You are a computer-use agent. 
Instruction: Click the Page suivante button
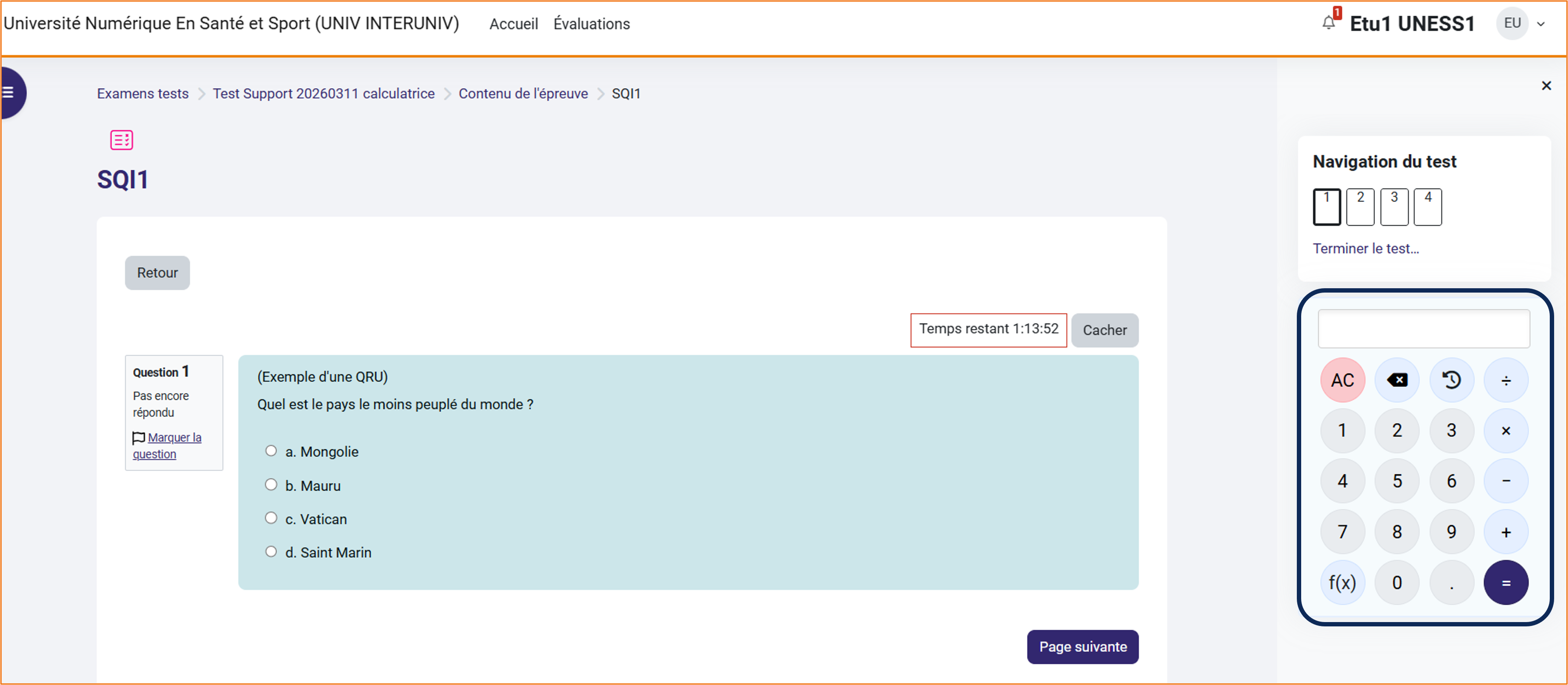coord(1082,647)
